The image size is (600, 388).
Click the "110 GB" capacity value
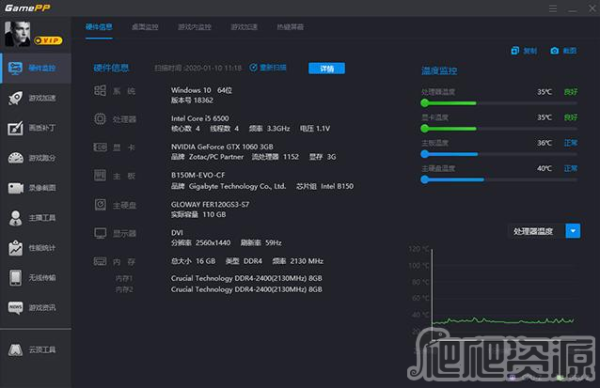pyautogui.click(x=214, y=215)
